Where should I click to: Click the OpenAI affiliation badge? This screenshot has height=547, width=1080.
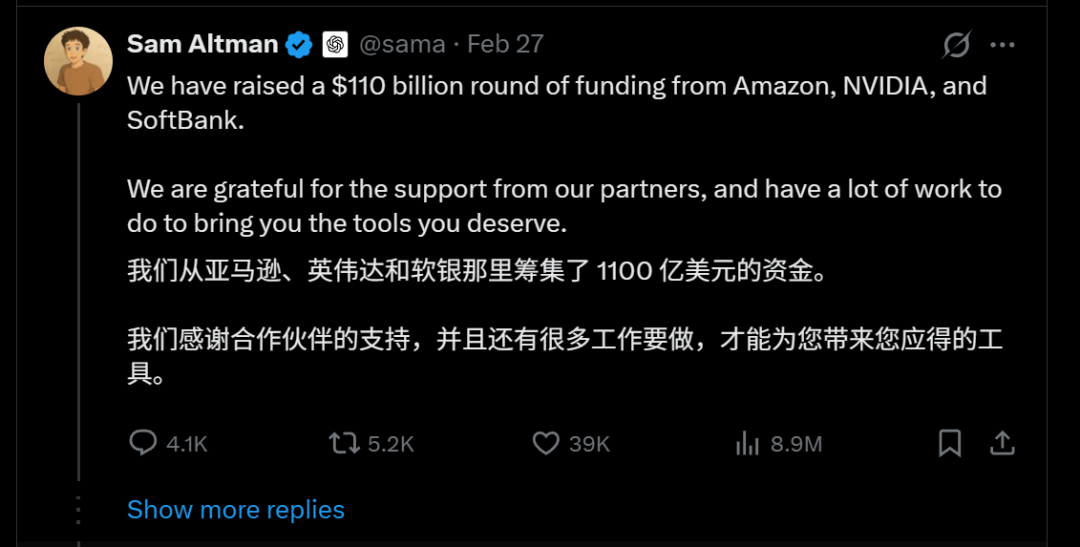click(334, 45)
